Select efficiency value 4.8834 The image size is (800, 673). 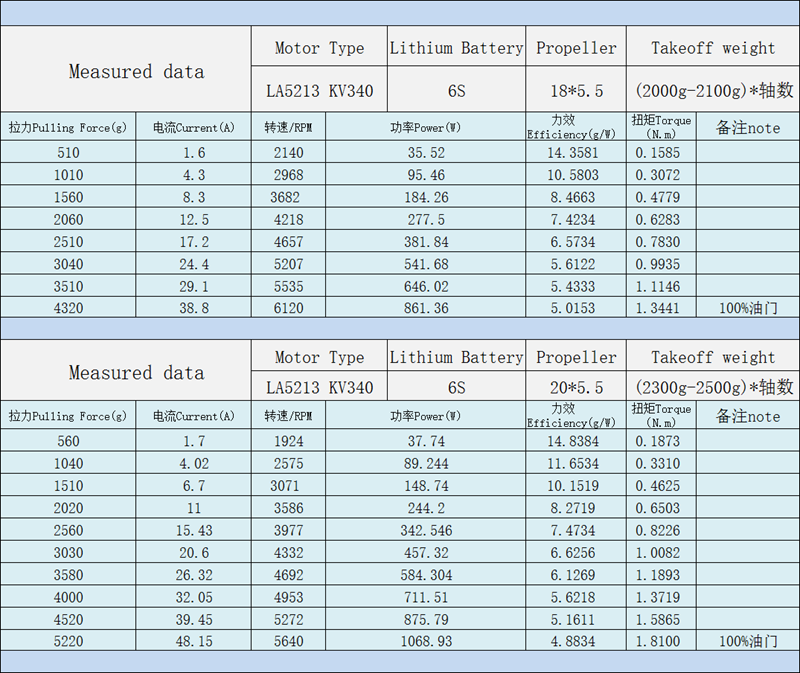[x=576, y=641]
